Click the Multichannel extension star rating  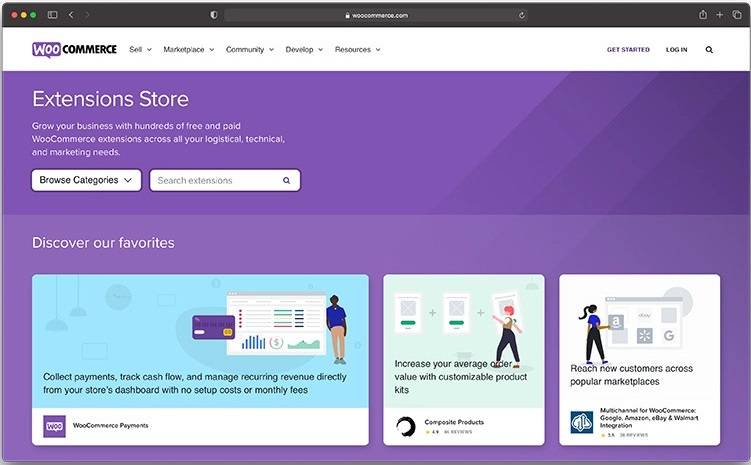tap(608, 435)
